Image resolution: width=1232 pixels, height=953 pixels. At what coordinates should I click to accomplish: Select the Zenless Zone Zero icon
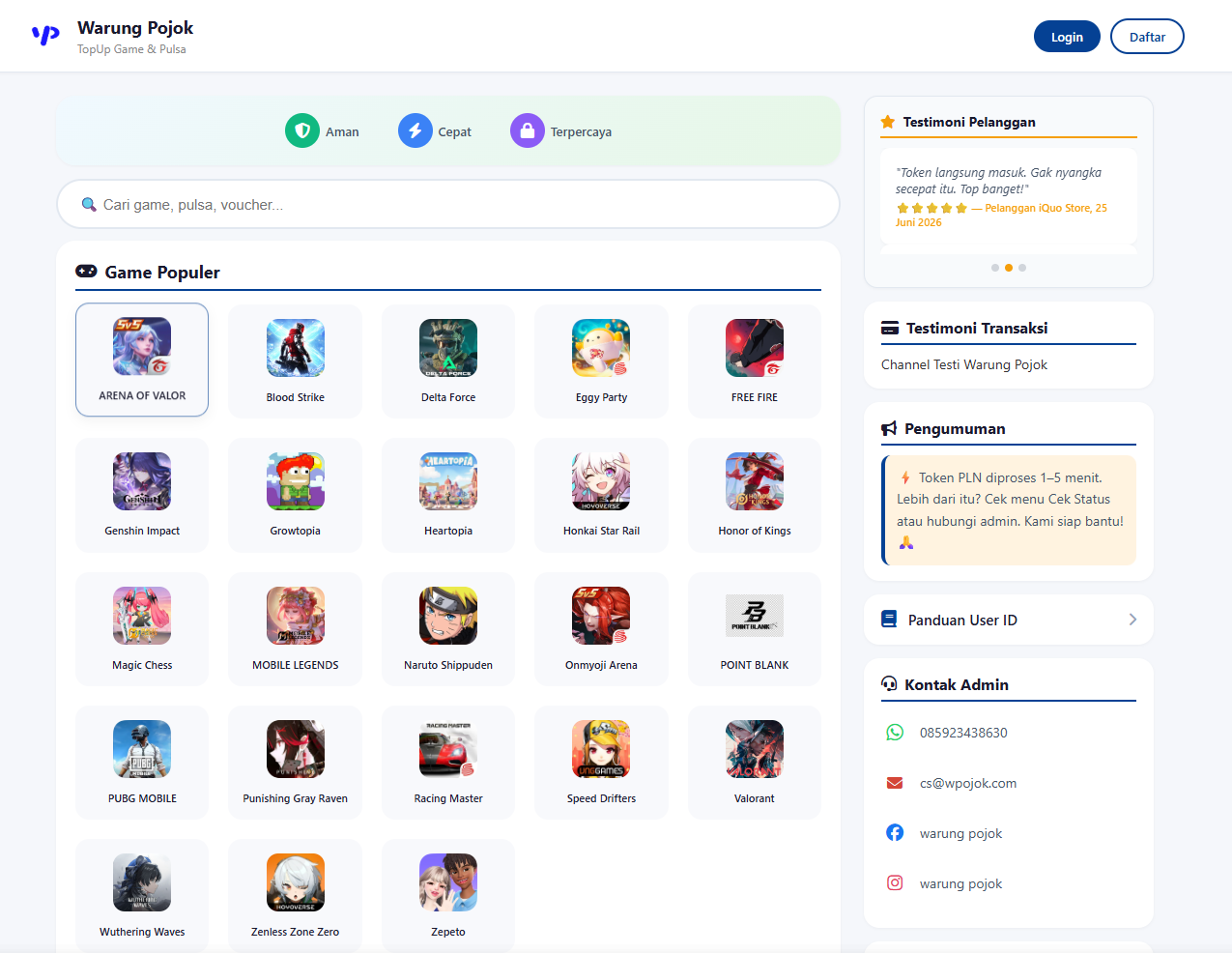point(296,882)
